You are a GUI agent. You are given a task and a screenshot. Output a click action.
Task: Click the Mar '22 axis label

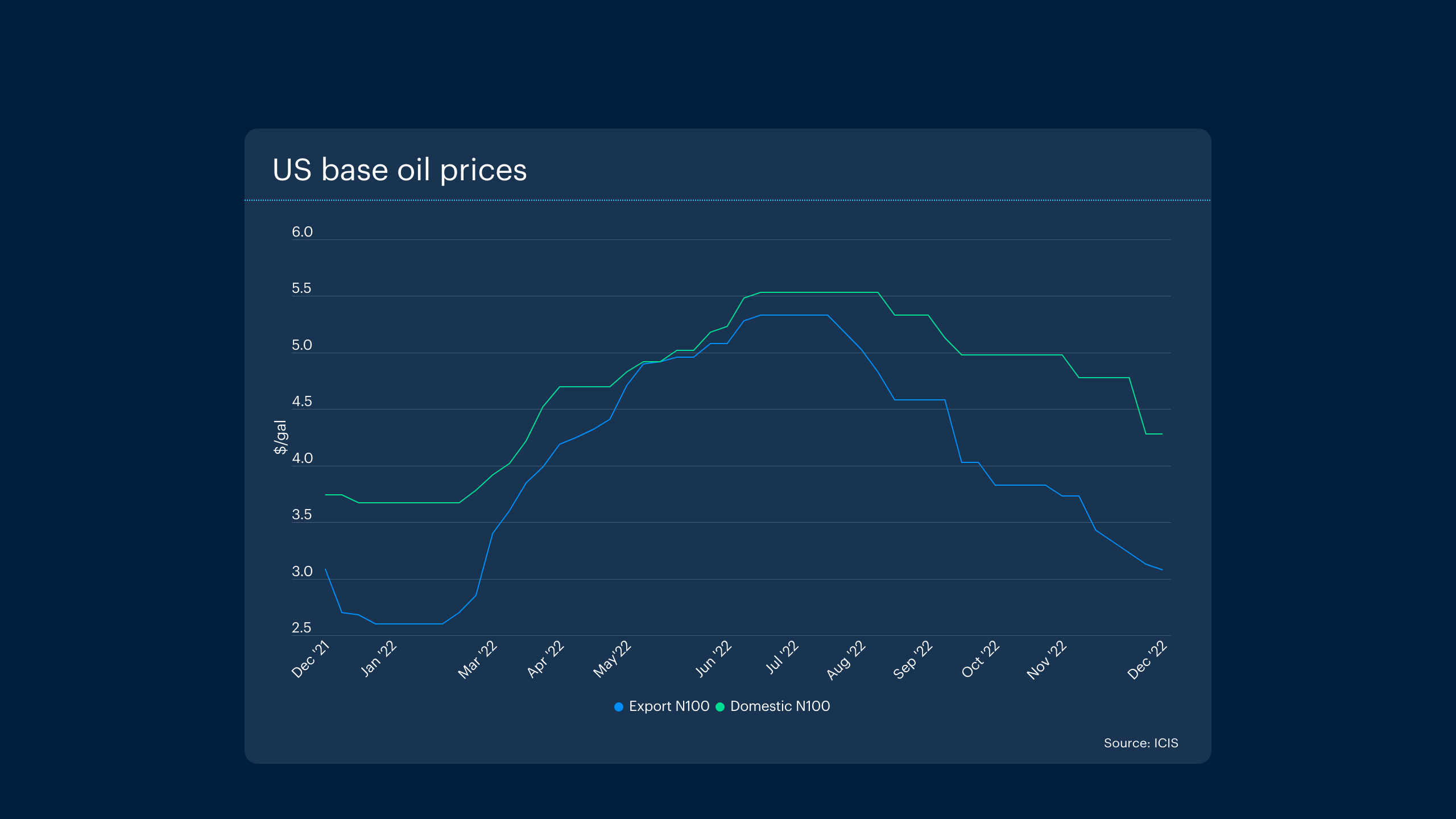[478, 660]
